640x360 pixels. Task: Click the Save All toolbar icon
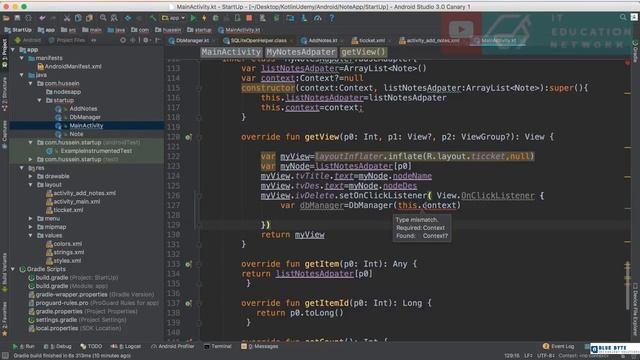[17, 18]
